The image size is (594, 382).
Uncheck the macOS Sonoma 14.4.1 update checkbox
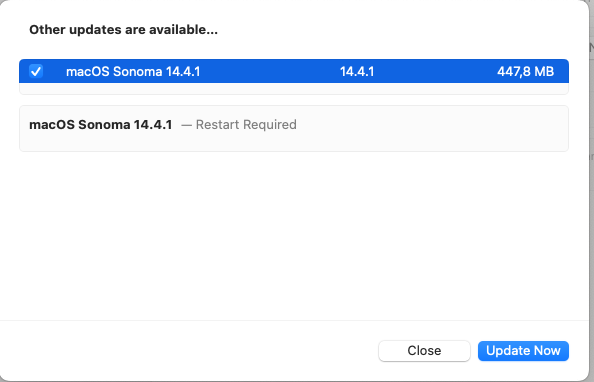(36, 71)
